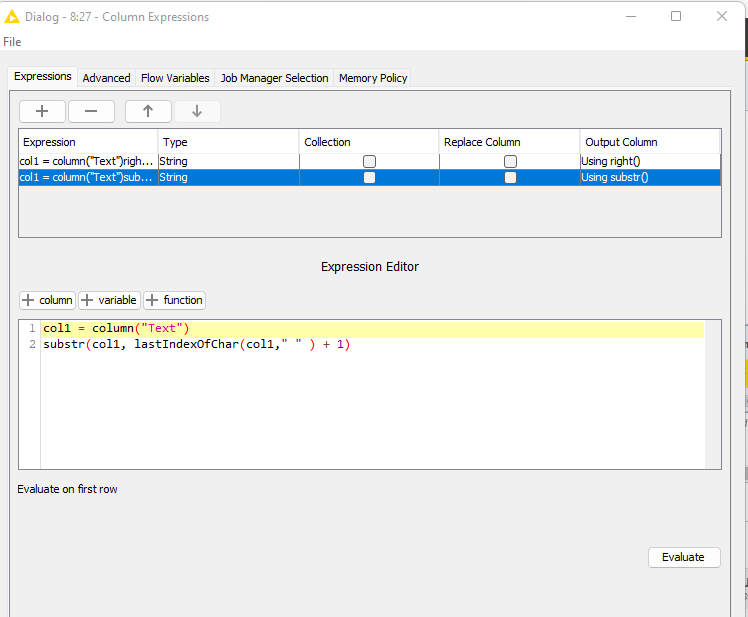The width and height of the screenshot is (748, 617).
Task: Click the Evaluate button
Action: pyautogui.click(x=684, y=557)
